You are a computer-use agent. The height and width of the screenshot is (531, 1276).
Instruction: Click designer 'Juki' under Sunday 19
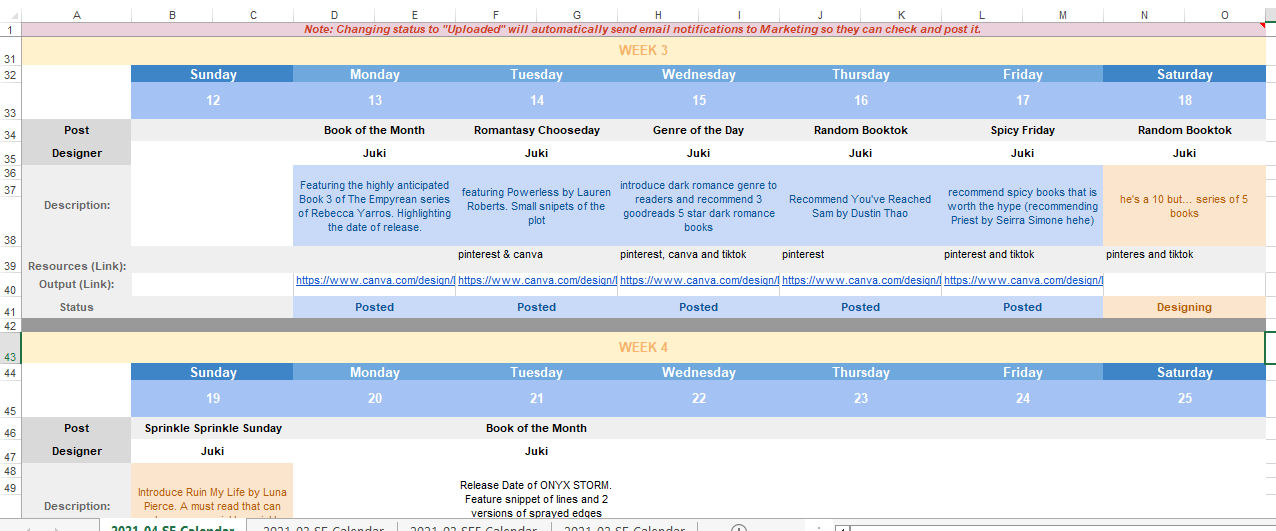click(x=213, y=451)
